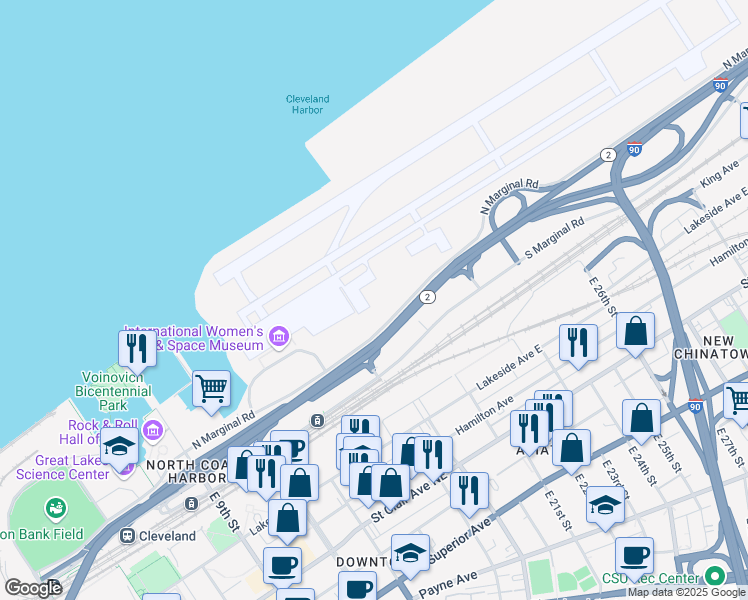Screen dimensions: 748x600
Task: Select the restaurant marker on Superior Ave
Action: tap(469, 492)
